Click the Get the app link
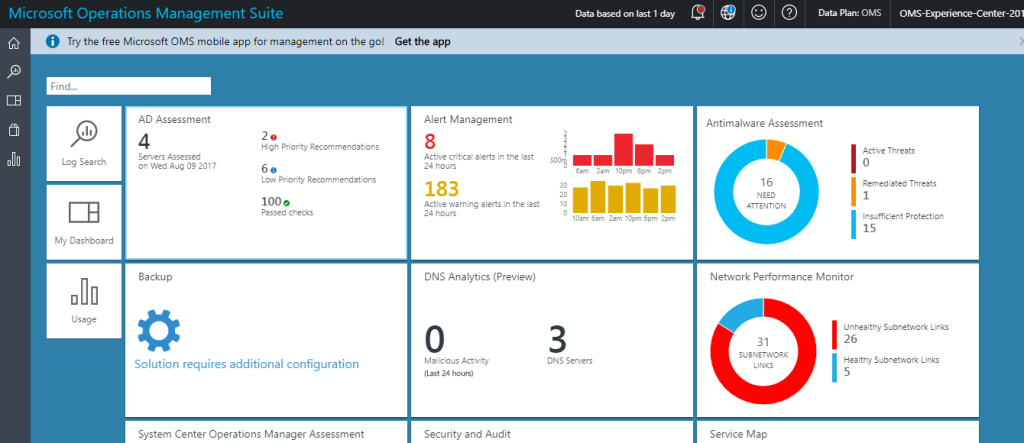1024x443 pixels. [x=423, y=42]
